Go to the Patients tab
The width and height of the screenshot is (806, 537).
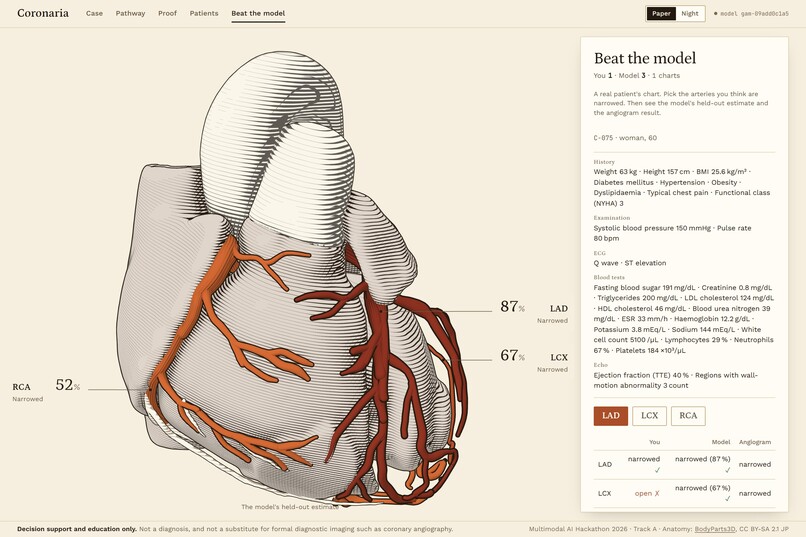click(x=204, y=13)
